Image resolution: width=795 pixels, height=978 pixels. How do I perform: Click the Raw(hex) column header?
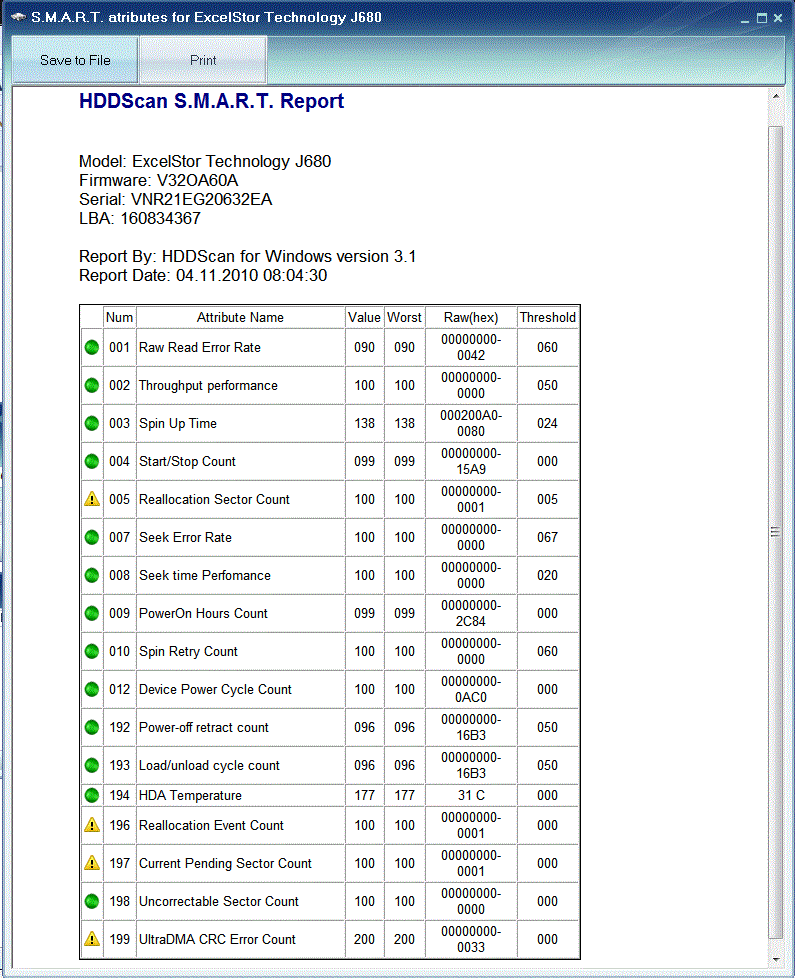(471, 317)
